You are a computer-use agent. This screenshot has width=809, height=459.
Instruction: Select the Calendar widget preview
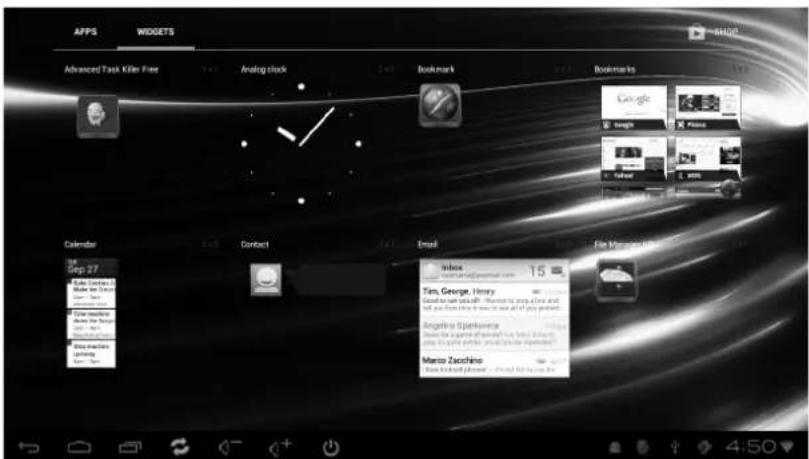pos(91,313)
